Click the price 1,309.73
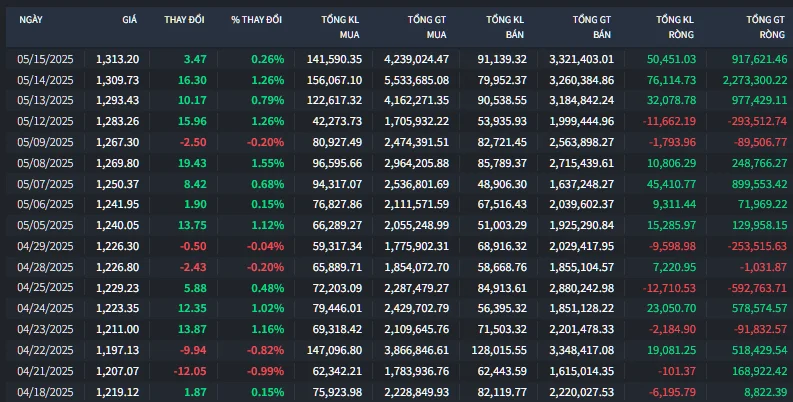The width and height of the screenshot is (793, 402). [x=117, y=80]
